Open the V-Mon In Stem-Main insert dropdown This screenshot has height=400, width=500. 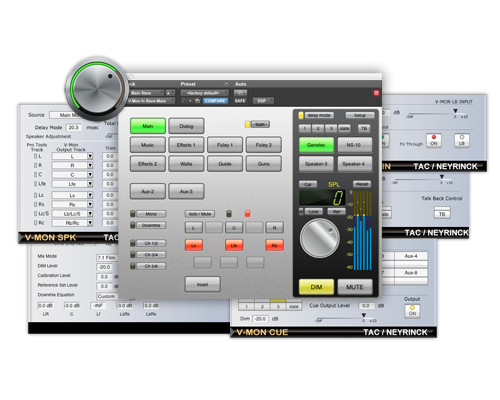tap(151, 101)
